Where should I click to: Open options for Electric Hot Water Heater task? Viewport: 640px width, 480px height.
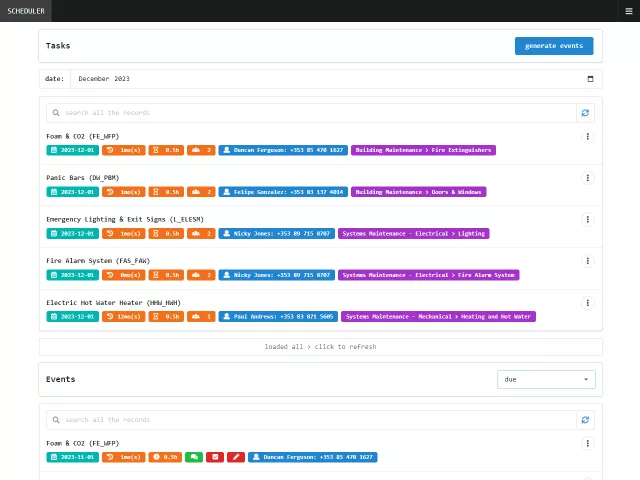coord(588,302)
